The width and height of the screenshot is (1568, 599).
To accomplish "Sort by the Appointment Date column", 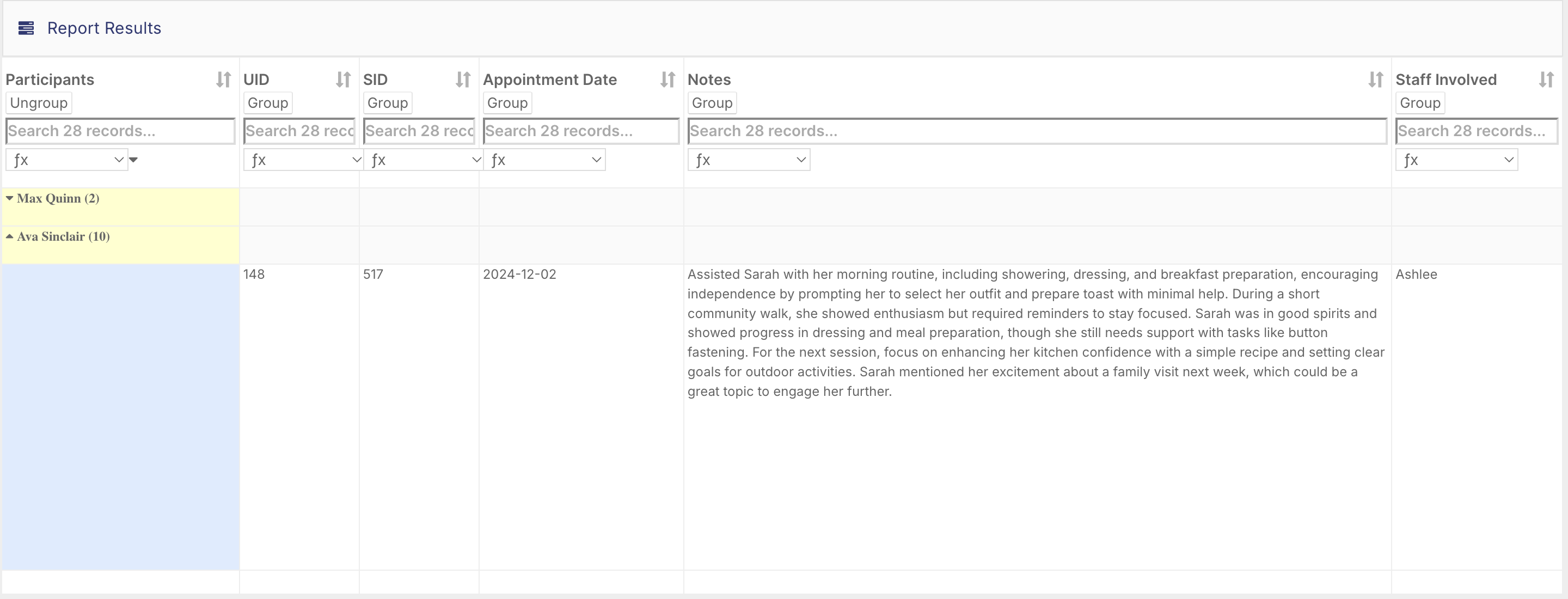I will (667, 80).
